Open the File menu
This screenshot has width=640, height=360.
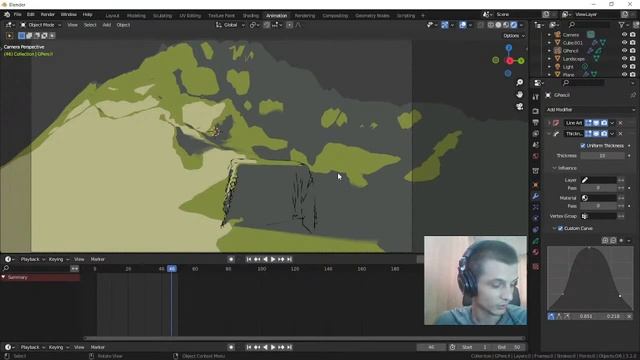[18, 14]
